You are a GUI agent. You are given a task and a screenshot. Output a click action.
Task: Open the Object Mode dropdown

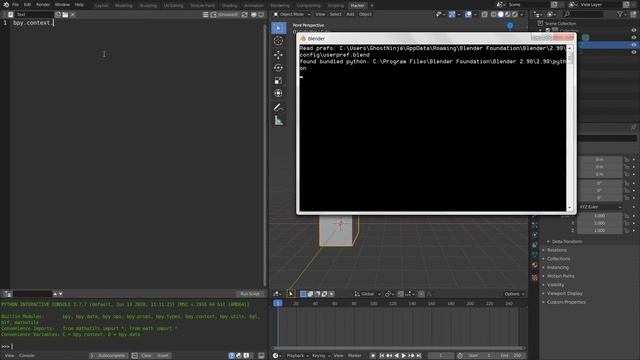[292, 15]
